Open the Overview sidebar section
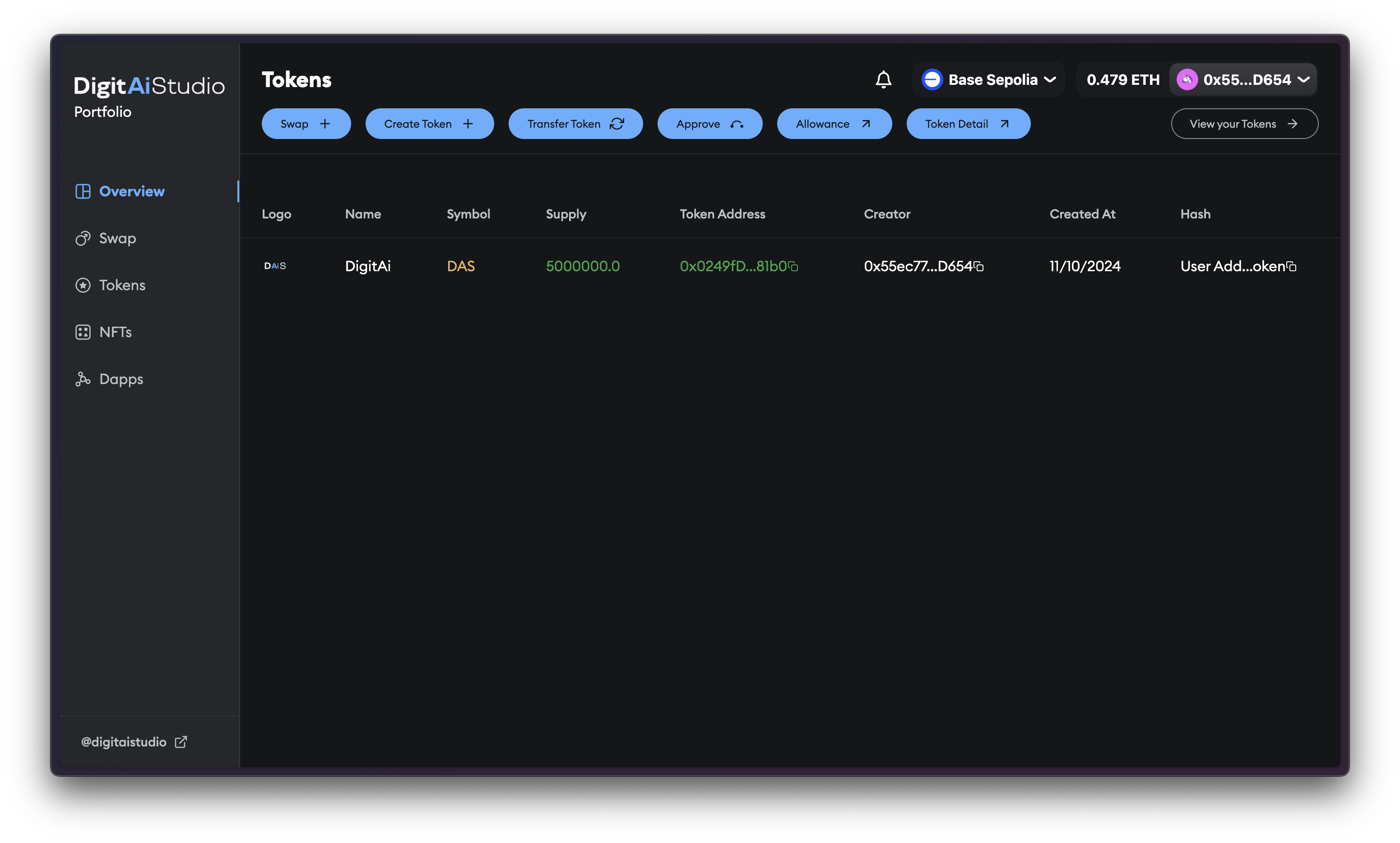 [131, 191]
